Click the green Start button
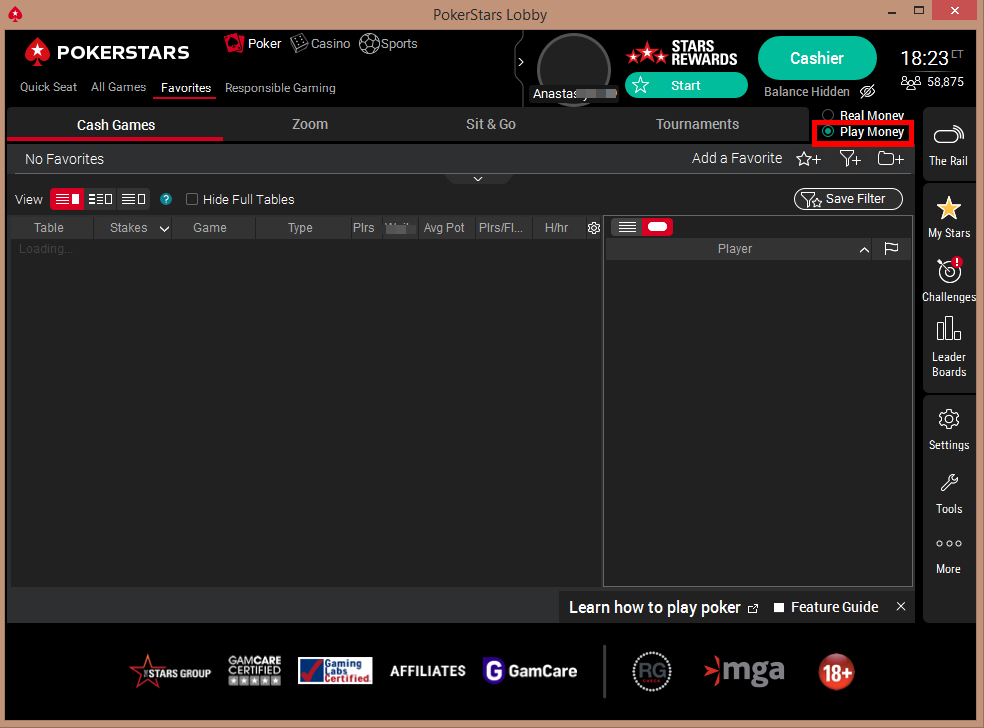This screenshot has height=728, width=984. coord(686,85)
